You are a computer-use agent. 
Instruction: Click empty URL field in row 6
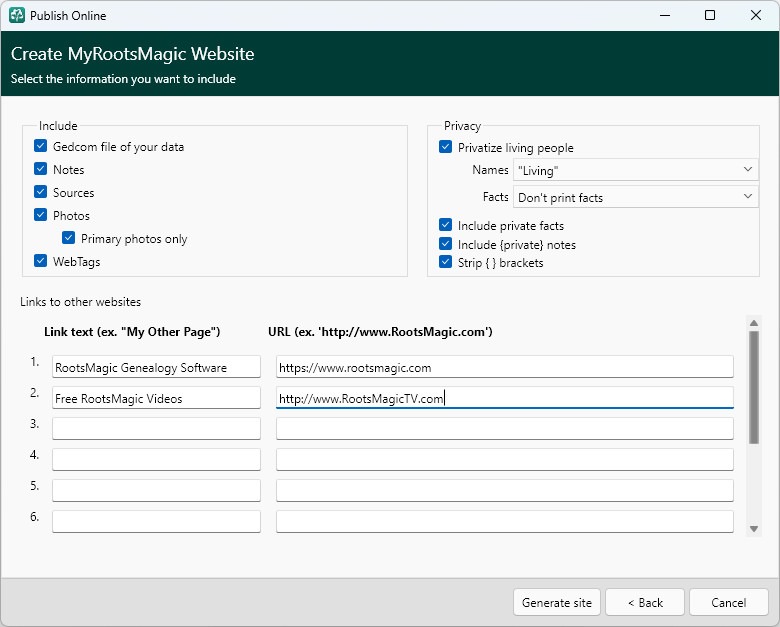pyautogui.click(x=504, y=521)
